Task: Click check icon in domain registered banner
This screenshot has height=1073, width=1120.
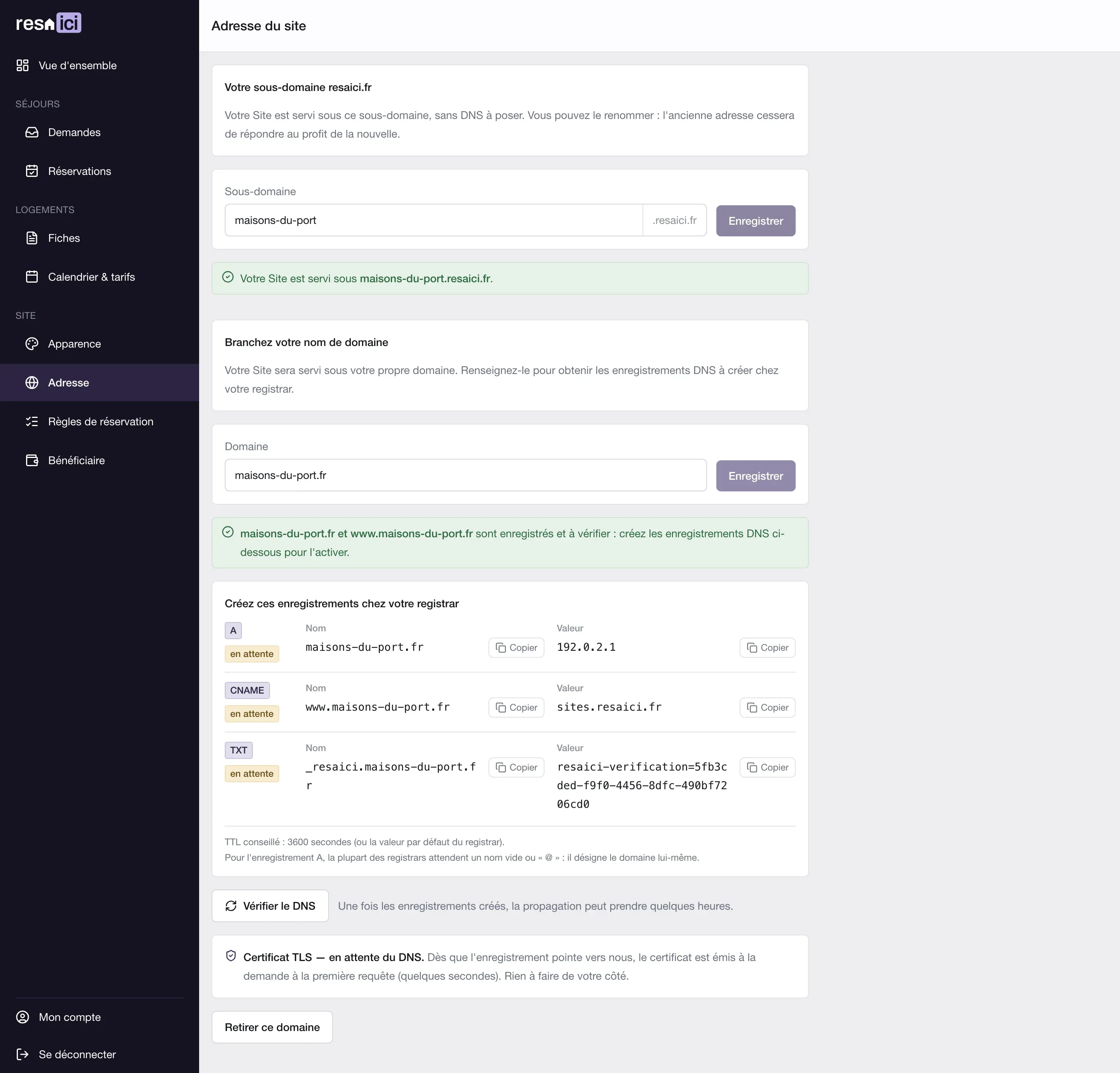Action: click(228, 532)
